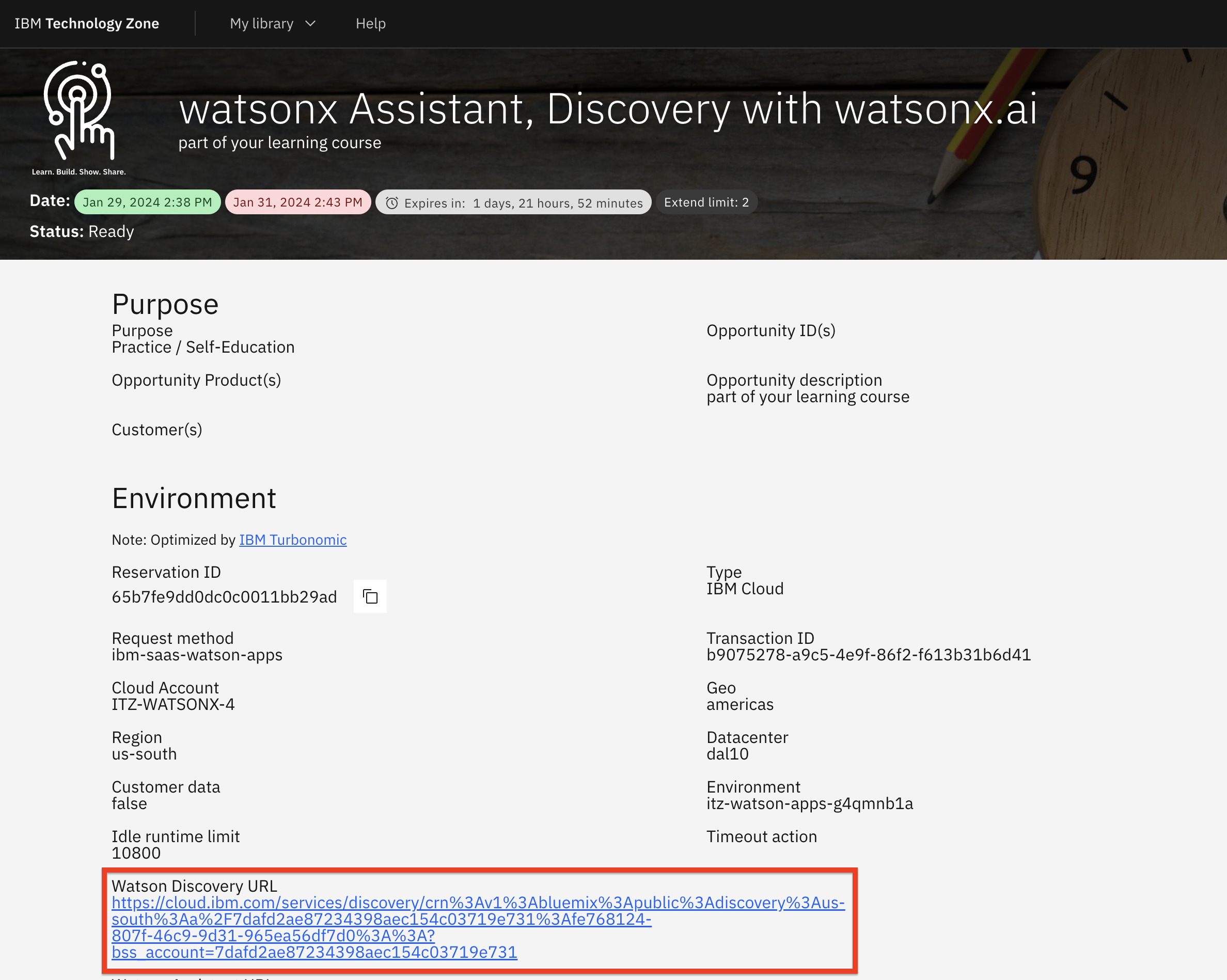The image size is (1227, 980).
Task: Click the environment name itz-watson-apps-g4qmnb1a
Action: pyautogui.click(x=809, y=803)
